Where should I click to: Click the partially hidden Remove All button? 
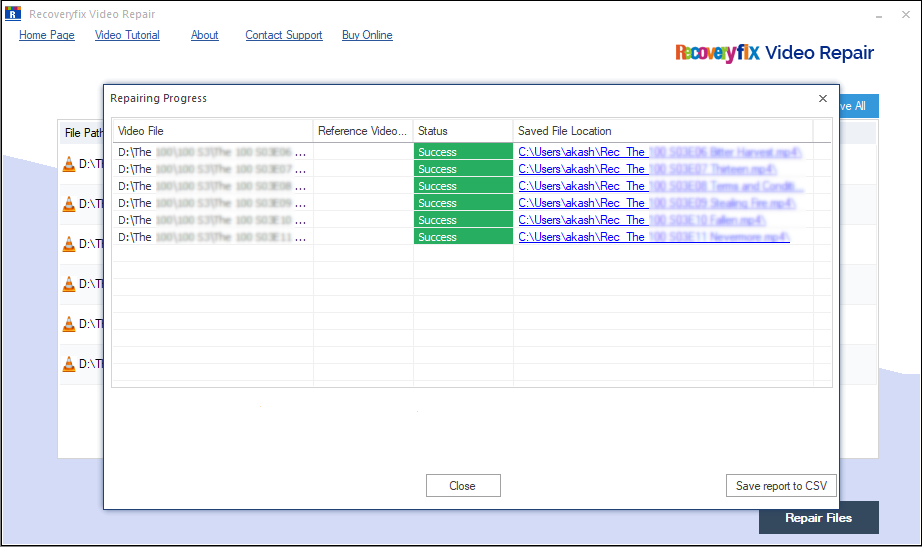[x=859, y=106]
